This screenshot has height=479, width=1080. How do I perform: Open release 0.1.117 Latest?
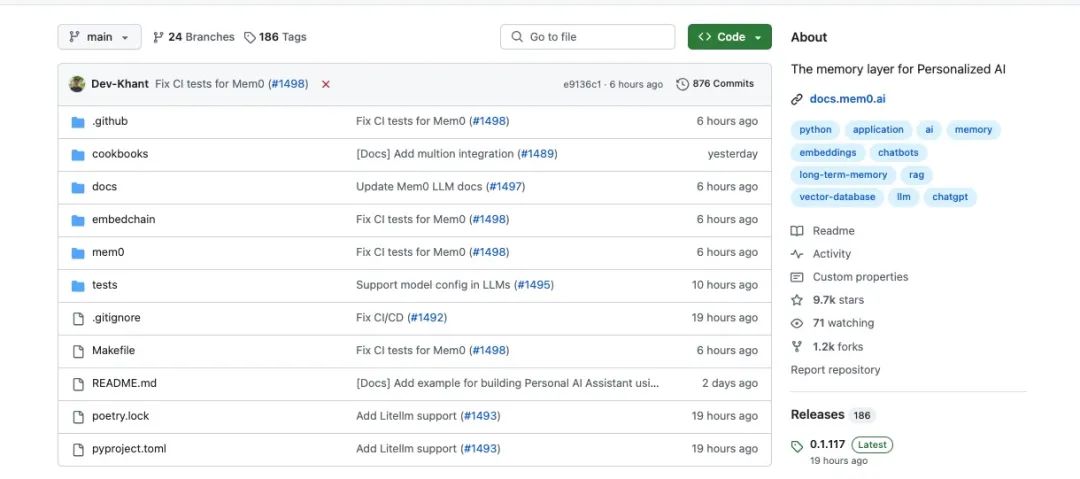coord(851,445)
